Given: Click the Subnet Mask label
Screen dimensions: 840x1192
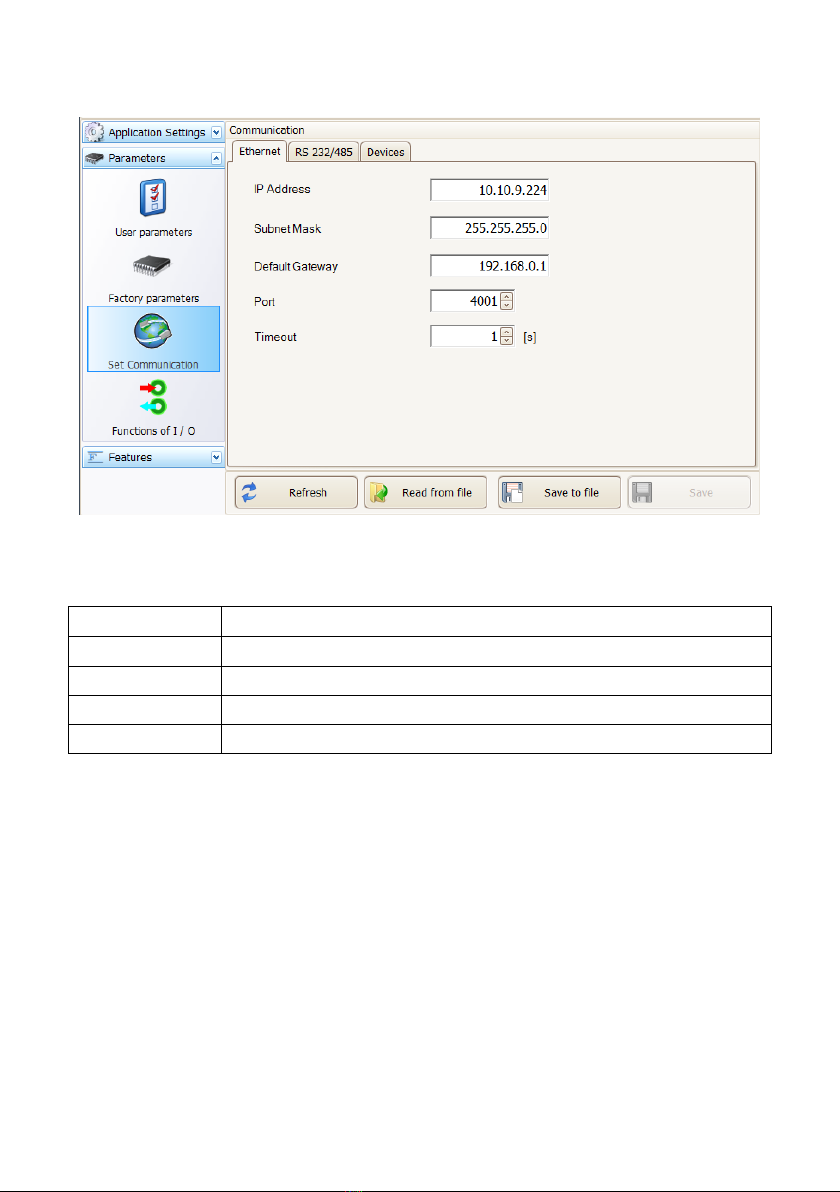Looking at the screenshot, I should (287, 229).
